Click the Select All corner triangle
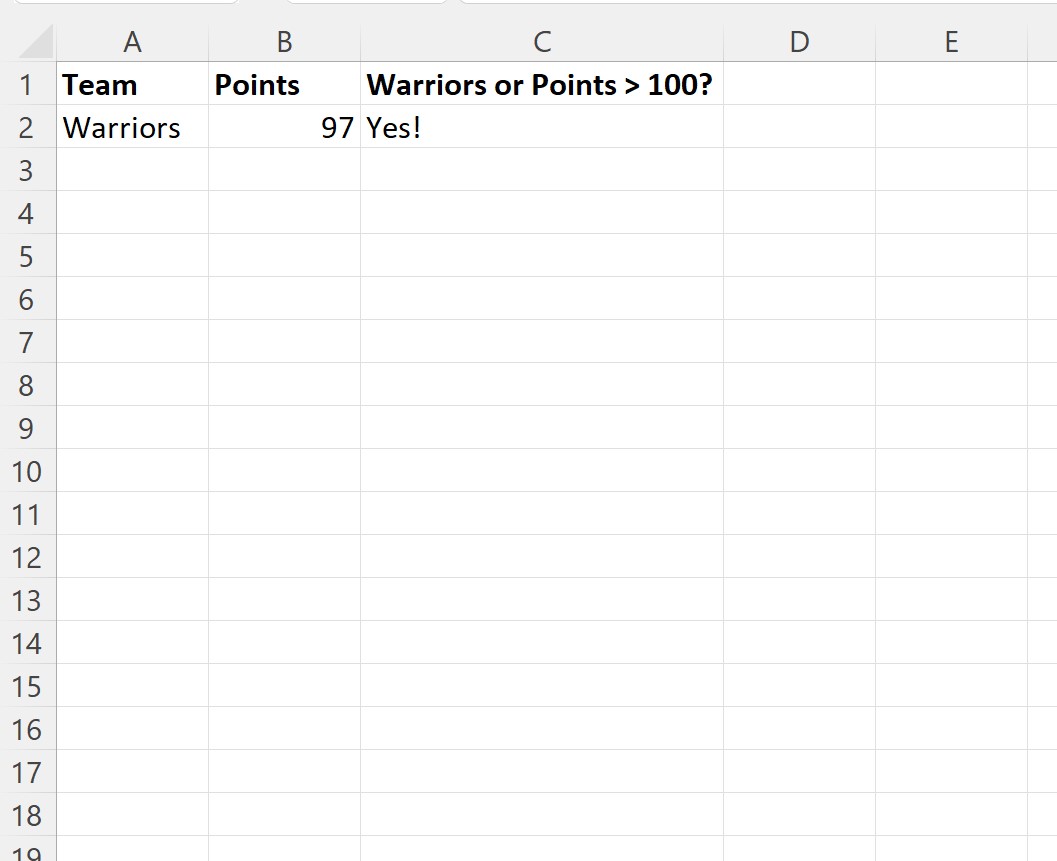 pos(37,42)
